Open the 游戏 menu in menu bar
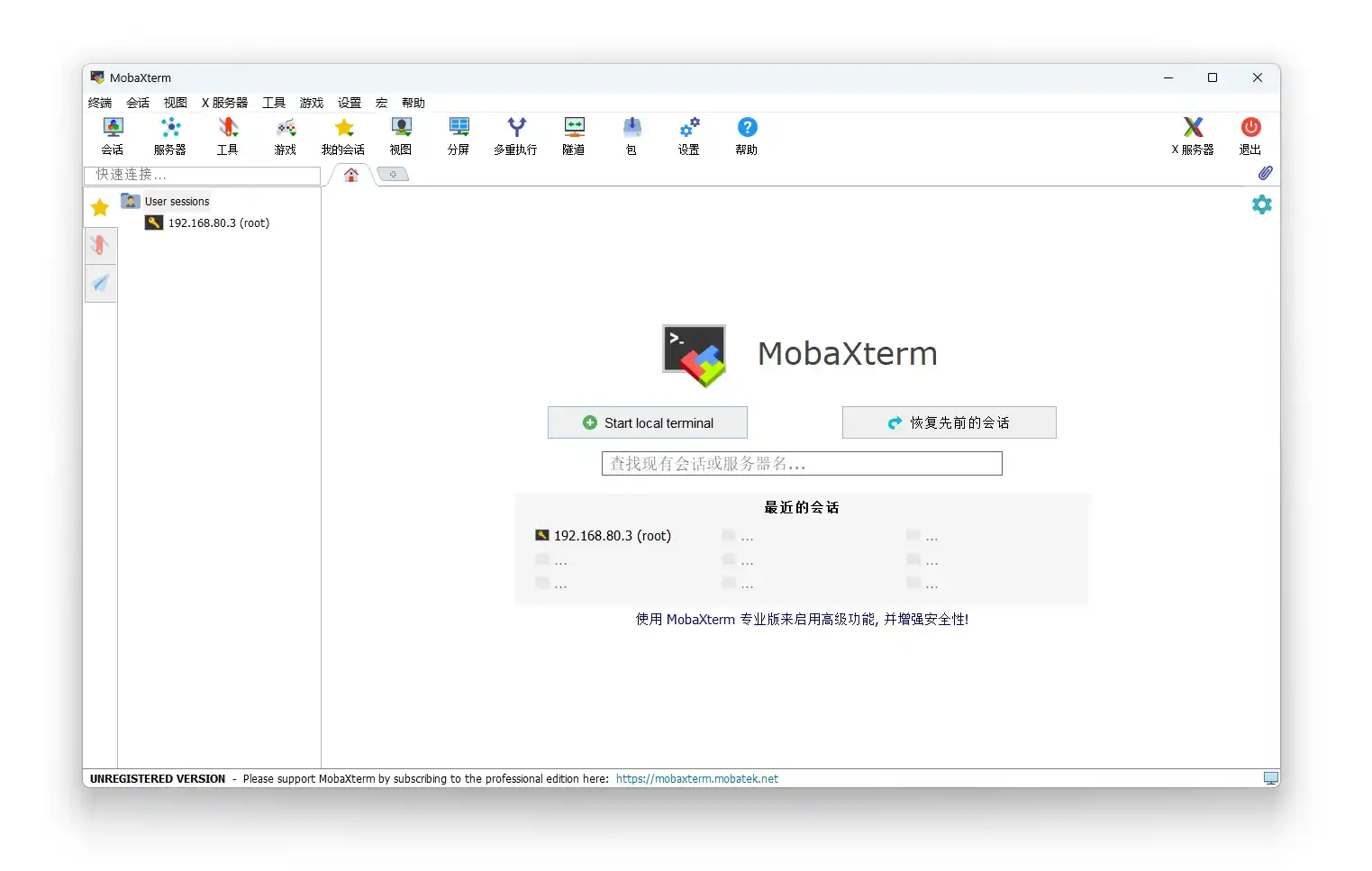The height and width of the screenshot is (871, 1372). point(312,103)
